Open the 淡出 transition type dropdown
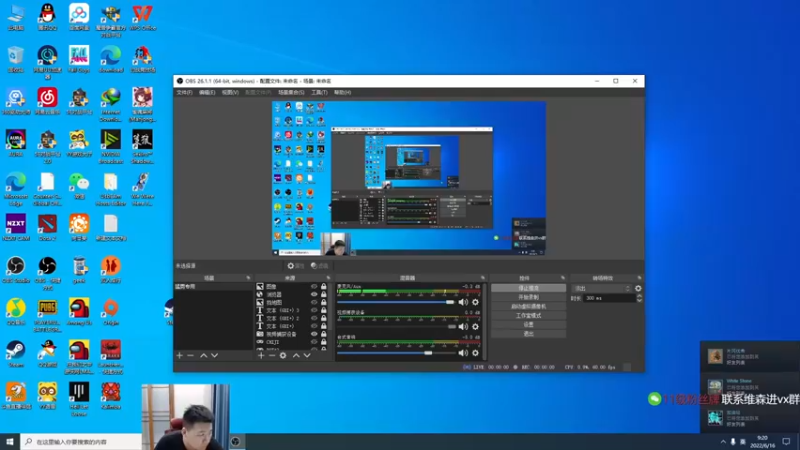The image size is (800, 450). (x=602, y=288)
